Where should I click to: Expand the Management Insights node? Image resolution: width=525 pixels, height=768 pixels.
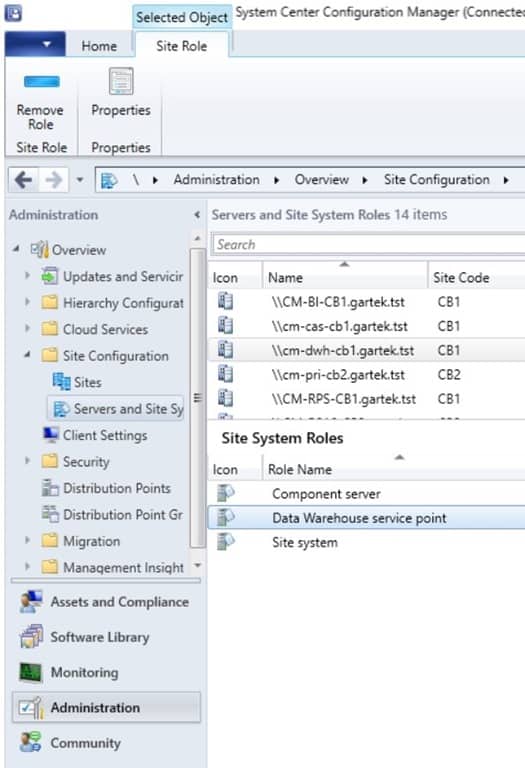coord(27,567)
